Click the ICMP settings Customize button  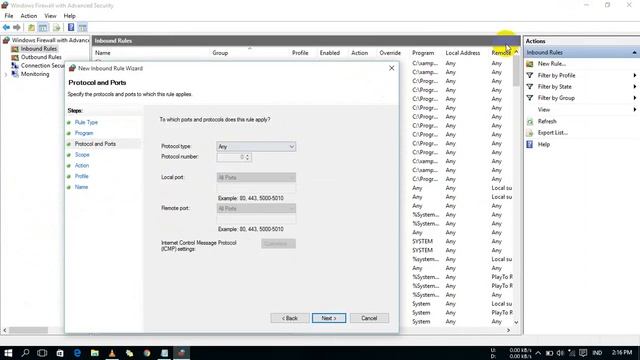278,244
